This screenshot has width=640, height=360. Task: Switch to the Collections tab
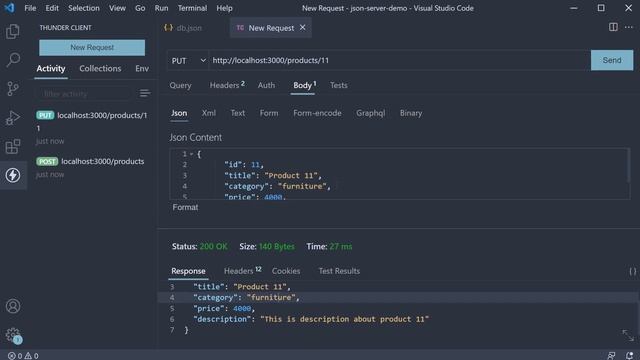coord(100,69)
